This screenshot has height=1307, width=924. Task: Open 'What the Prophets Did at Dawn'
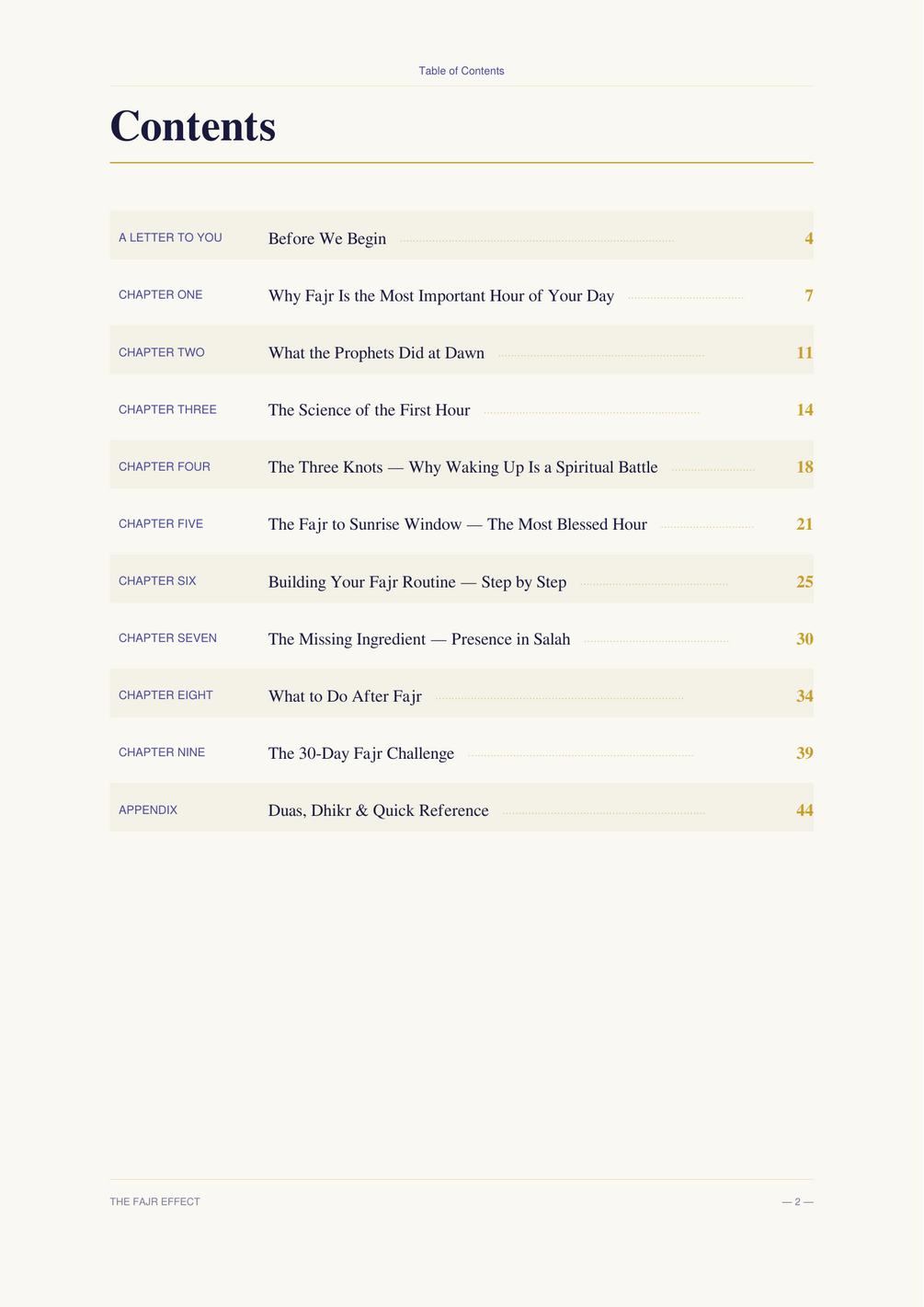point(376,353)
